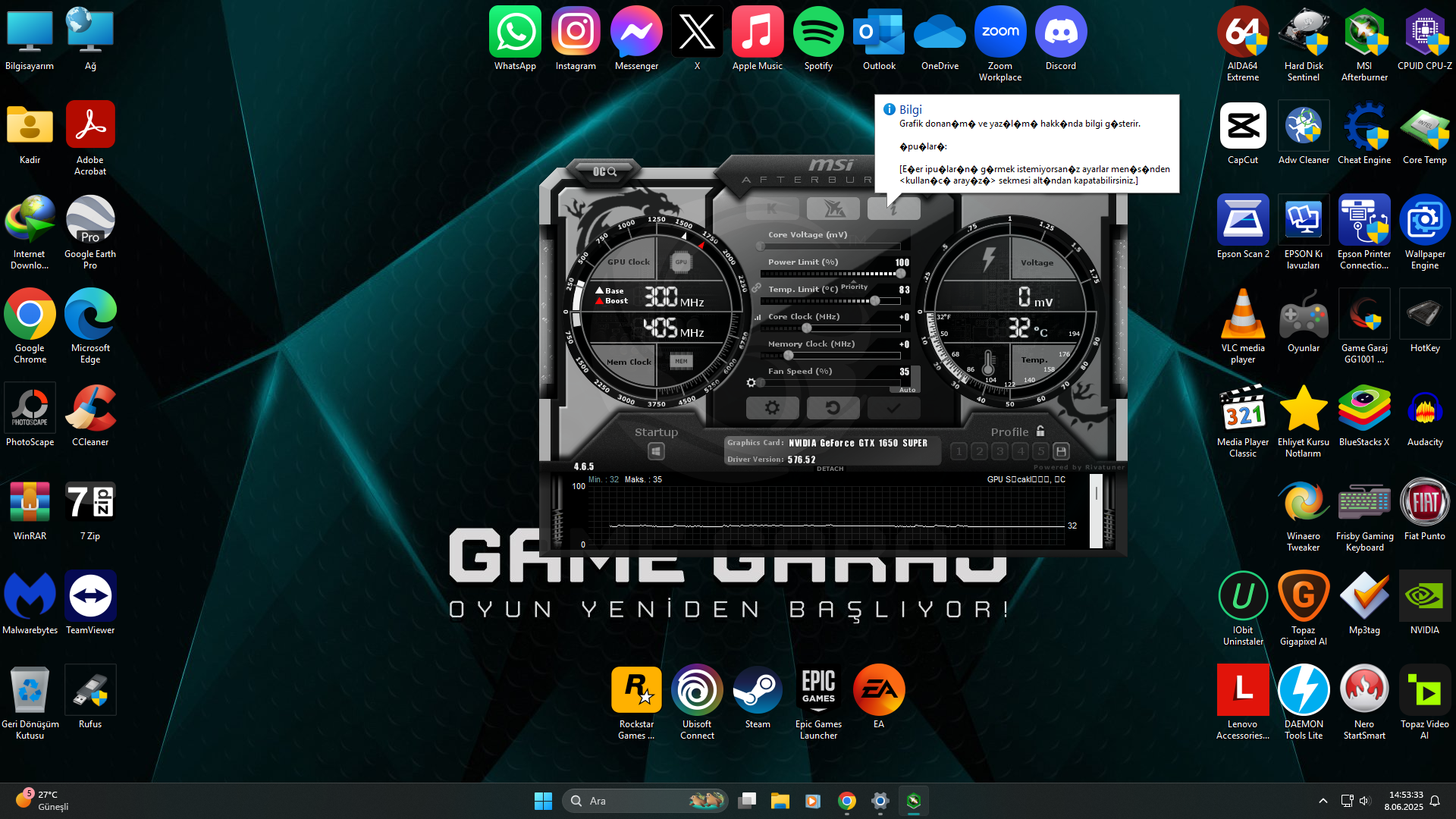This screenshot has height=819, width=1456.
Task: Open the taskbar clock showing 14:53:33
Action: point(1404,801)
